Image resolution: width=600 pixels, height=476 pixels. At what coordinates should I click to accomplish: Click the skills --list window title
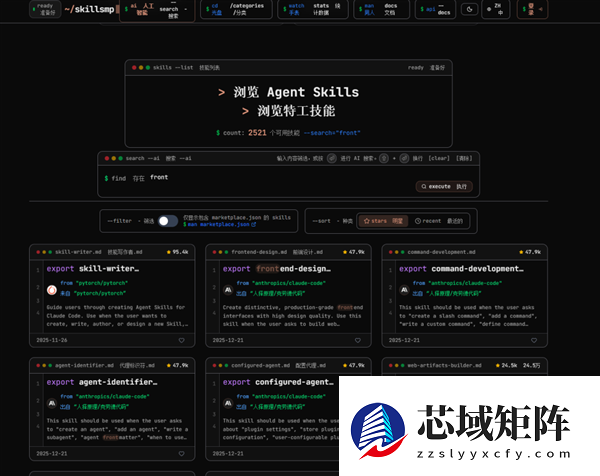point(173,67)
